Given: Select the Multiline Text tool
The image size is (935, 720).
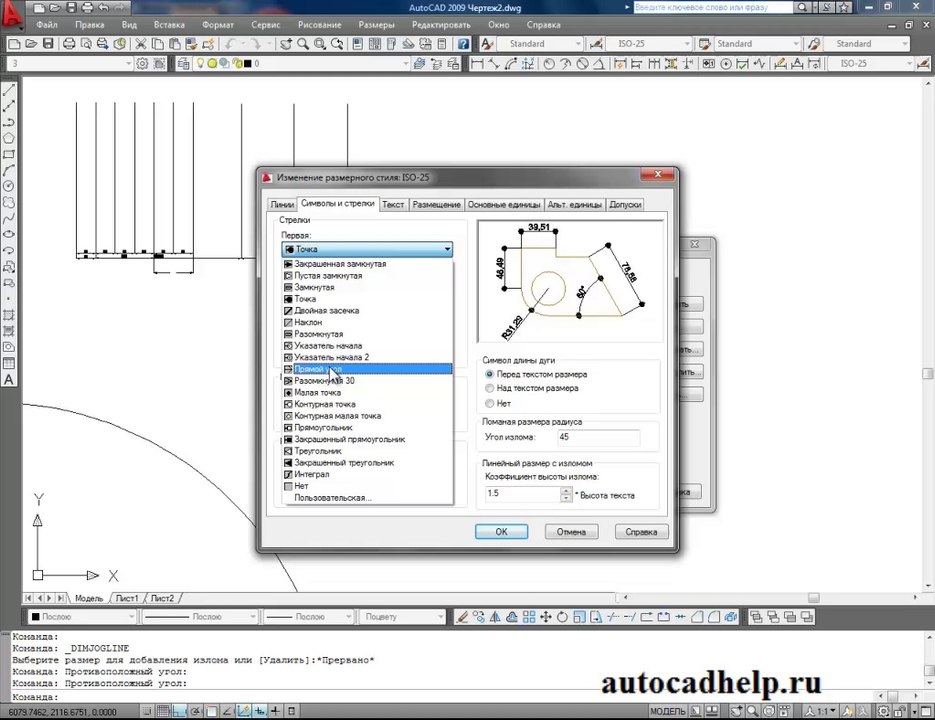Looking at the screenshot, I should point(9,380).
